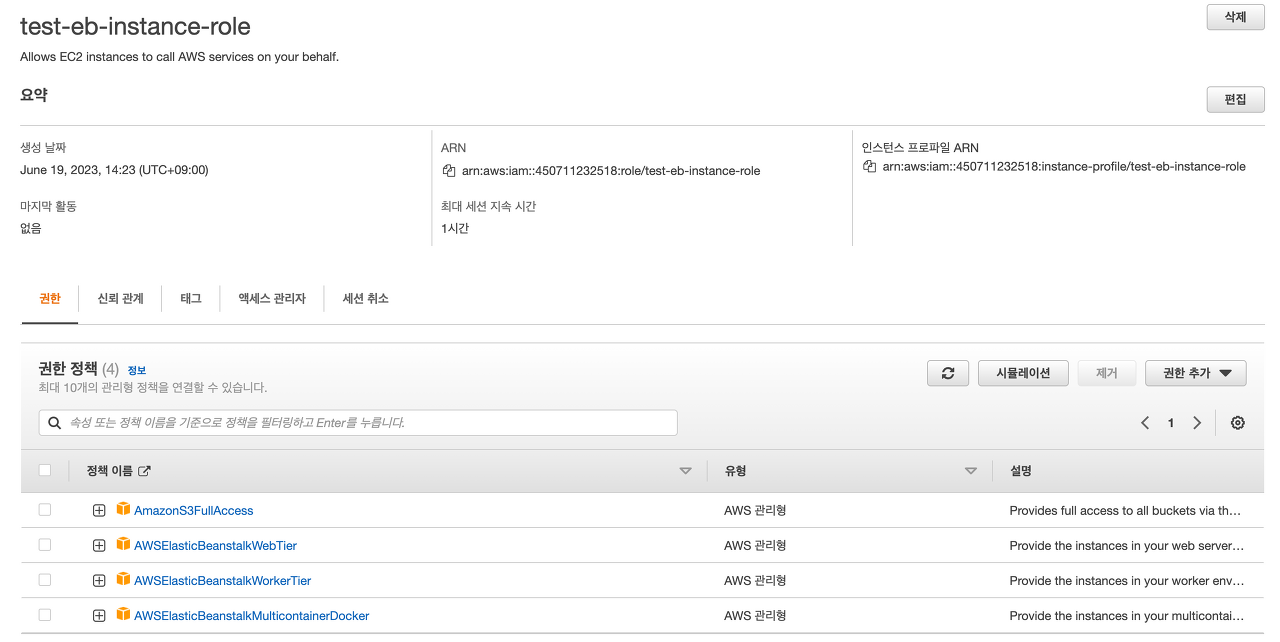Focus the policy filter search field
Screen dimensions: 1280x642
(358, 423)
